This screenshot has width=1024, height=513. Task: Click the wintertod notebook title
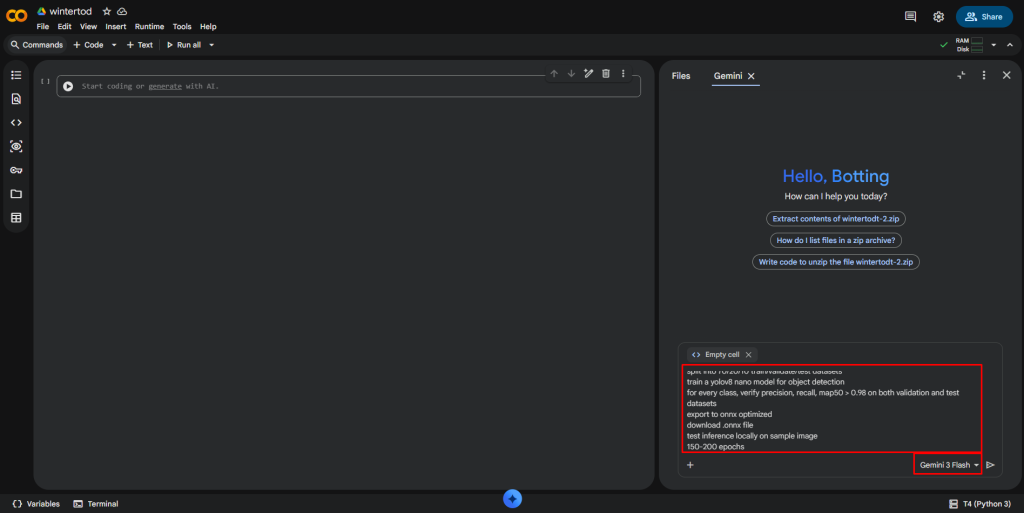(71, 11)
